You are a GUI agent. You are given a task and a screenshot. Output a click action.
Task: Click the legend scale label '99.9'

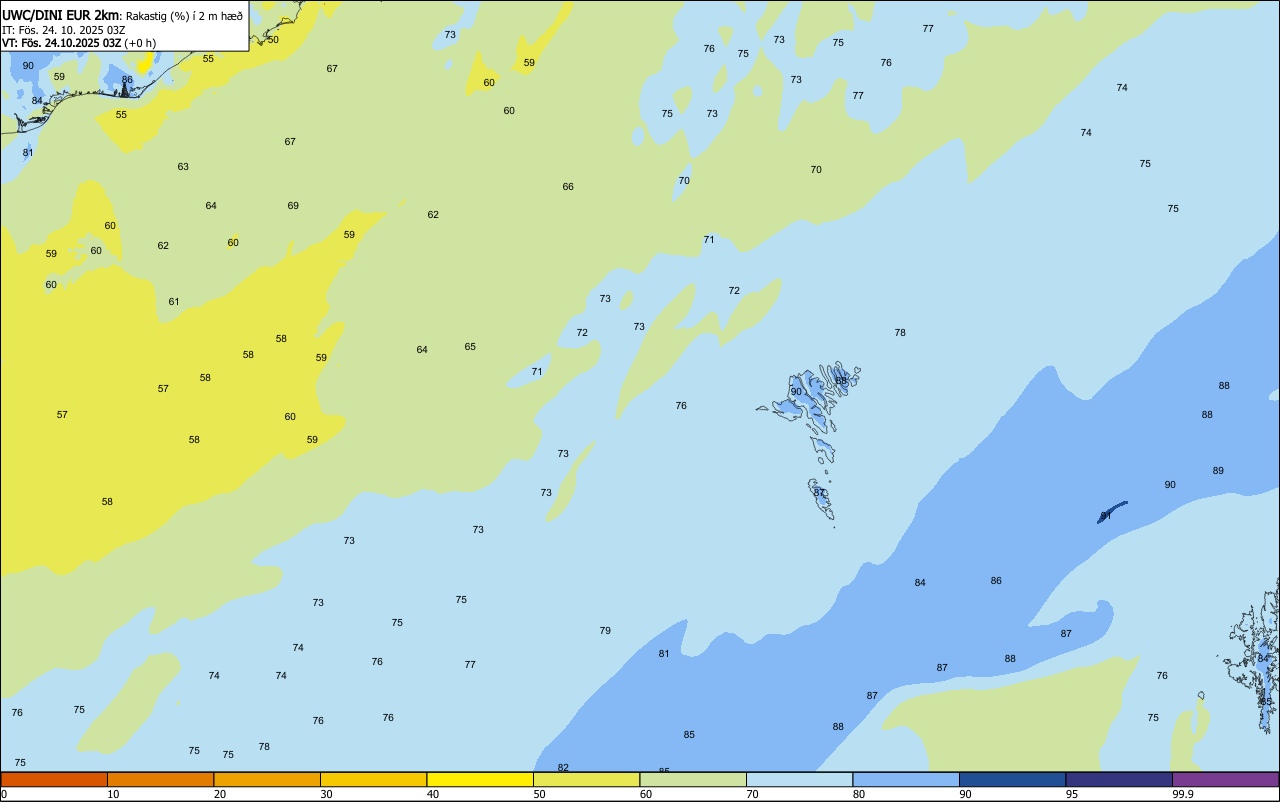coord(1183,794)
